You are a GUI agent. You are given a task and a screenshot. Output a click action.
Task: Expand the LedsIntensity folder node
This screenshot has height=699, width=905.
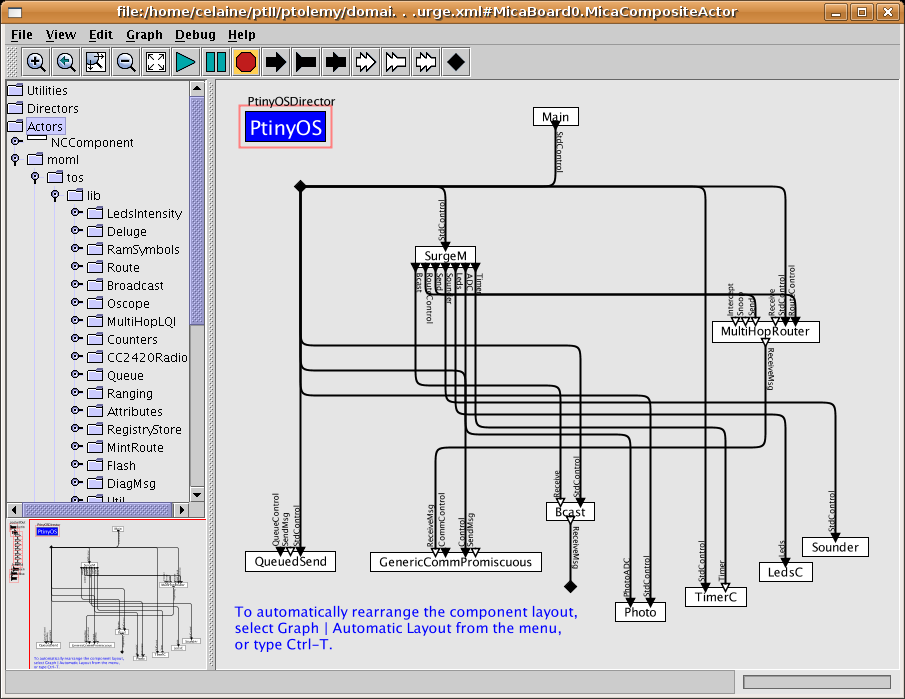[x=76, y=212]
